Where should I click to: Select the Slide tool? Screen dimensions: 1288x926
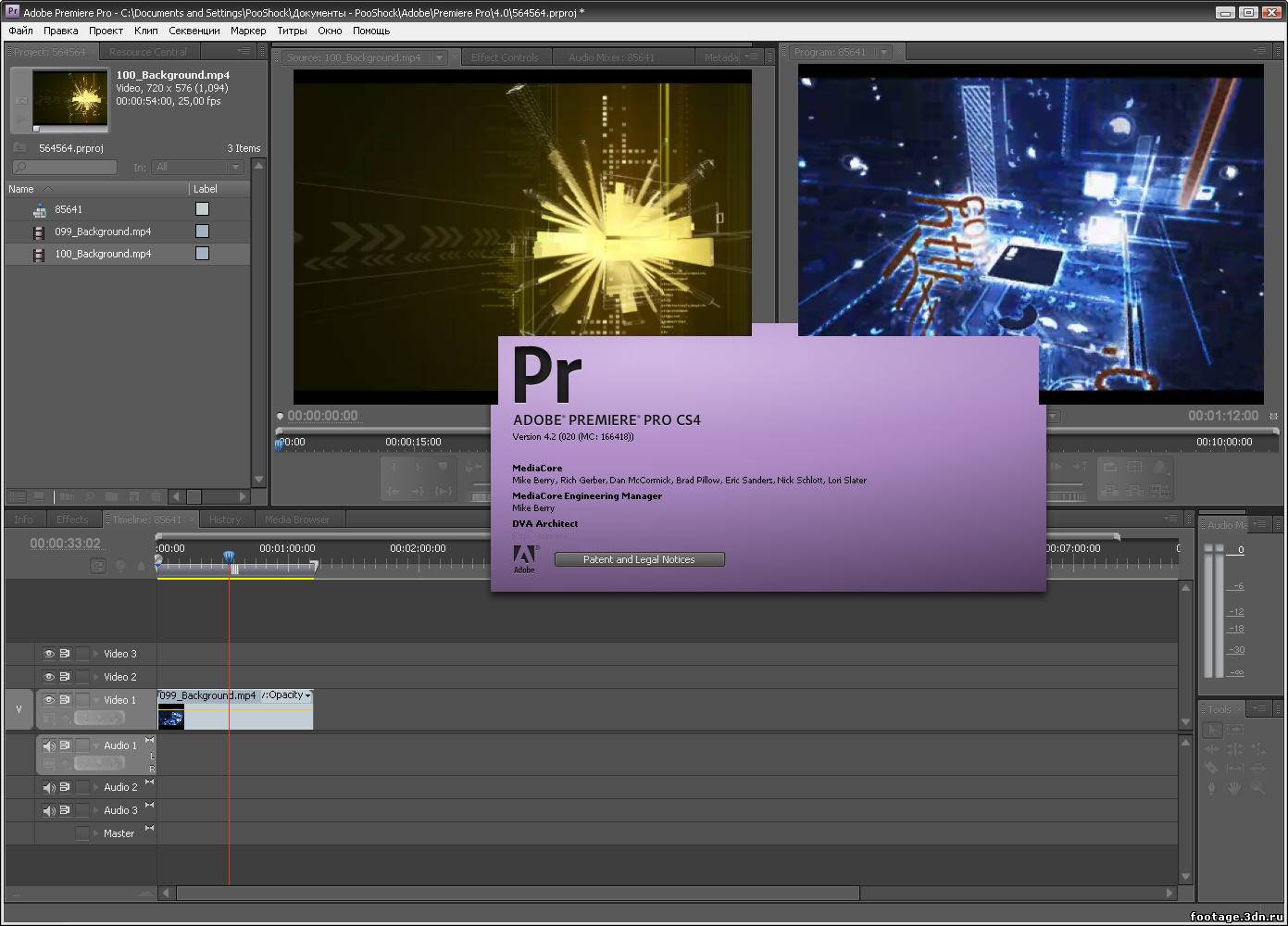[1257, 768]
